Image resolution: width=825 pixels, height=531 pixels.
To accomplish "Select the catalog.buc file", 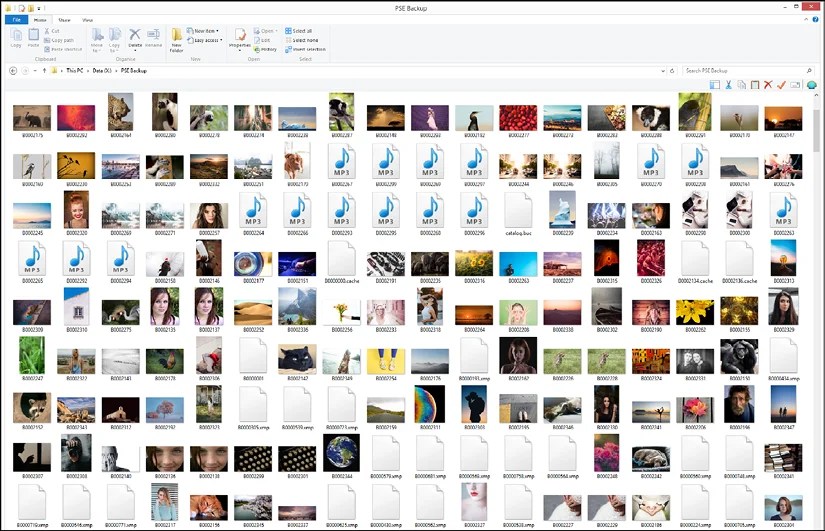I will (518, 213).
